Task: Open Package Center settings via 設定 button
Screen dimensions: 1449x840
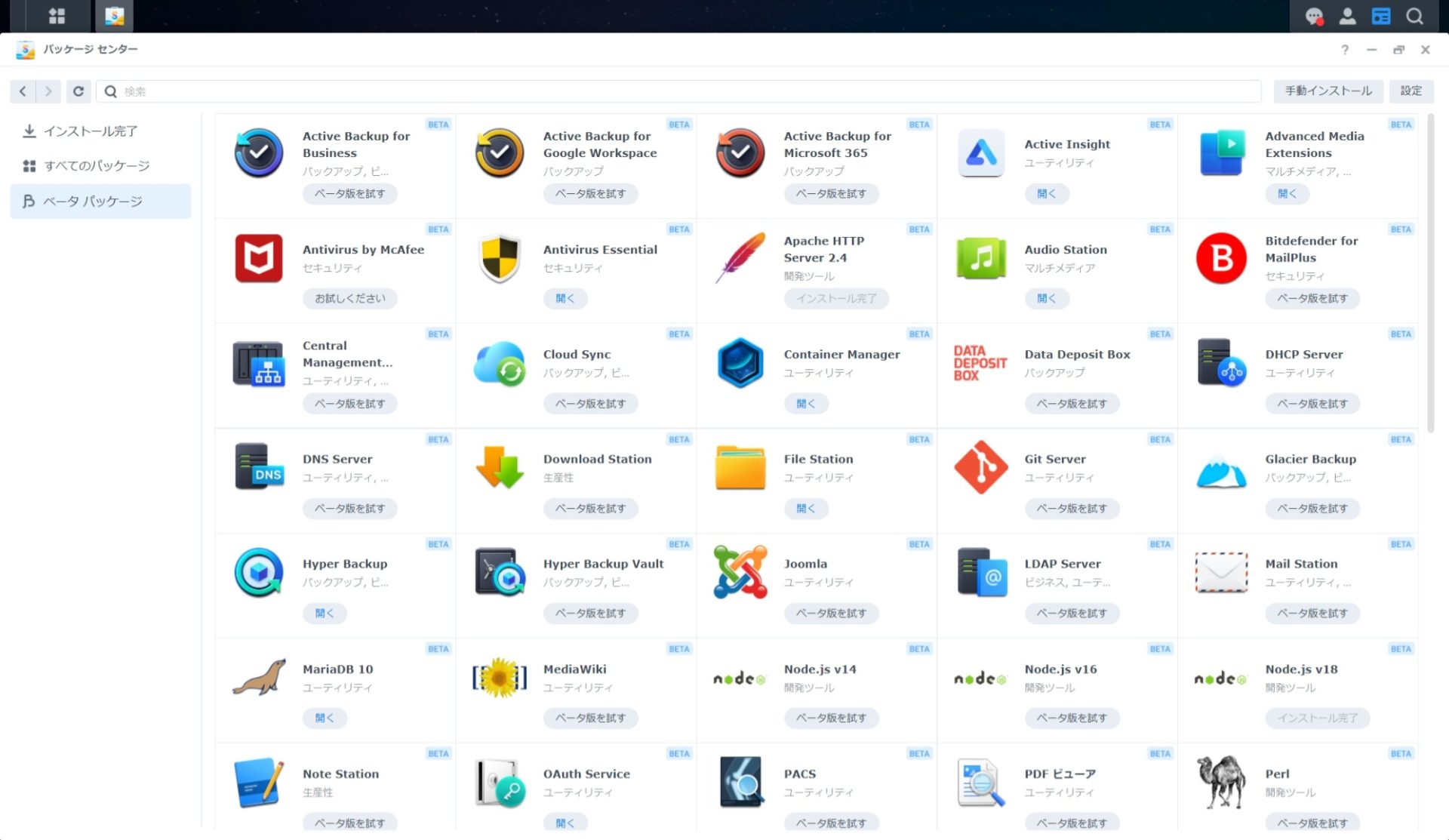Action: point(1411,91)
